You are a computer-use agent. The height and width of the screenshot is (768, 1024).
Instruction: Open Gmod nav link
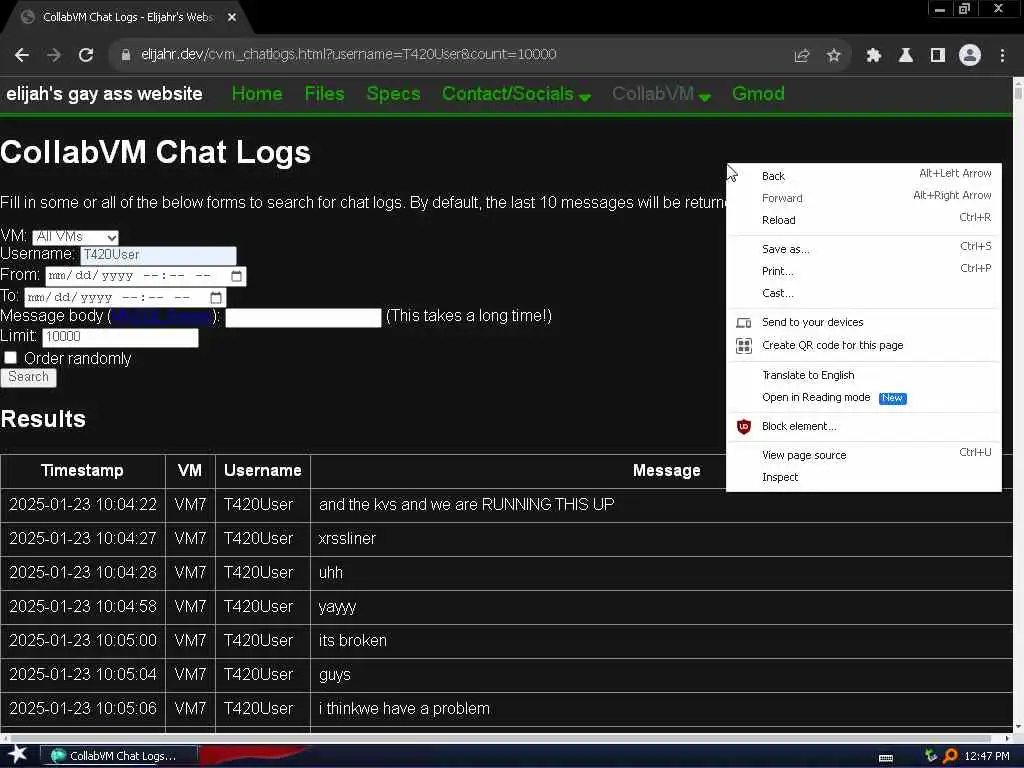758,94
